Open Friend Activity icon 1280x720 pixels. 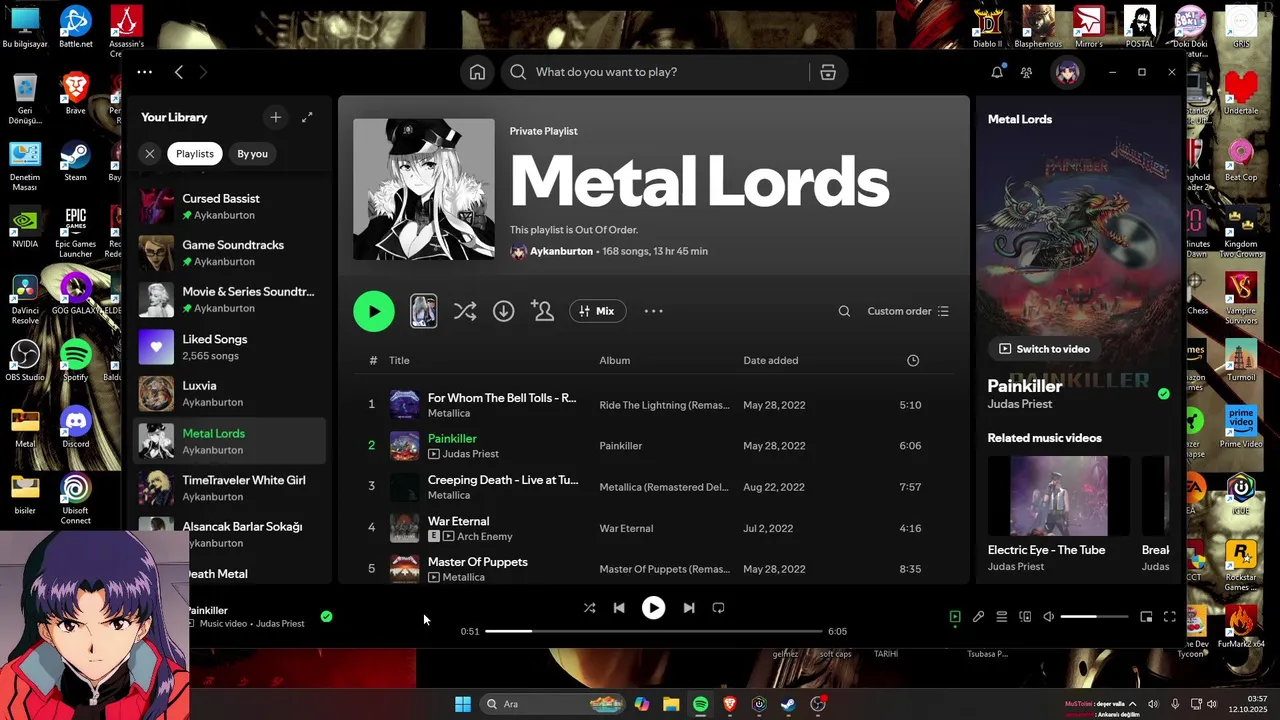click(1026, 72)
